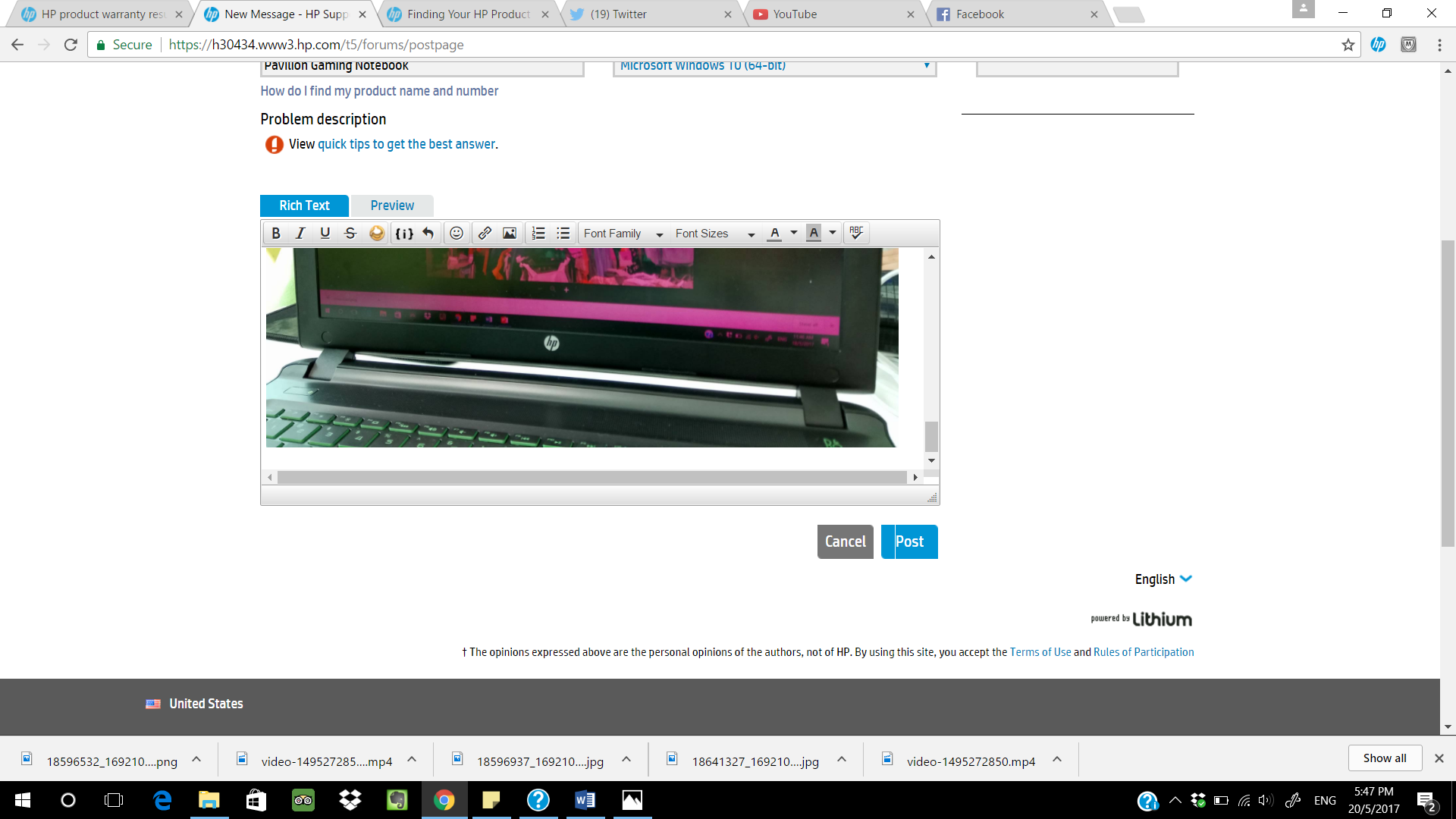Image resolution: width=1456 pixels, height=819 pixels.
Task: Click the font color swatch
Action: (x=774, y=233)
